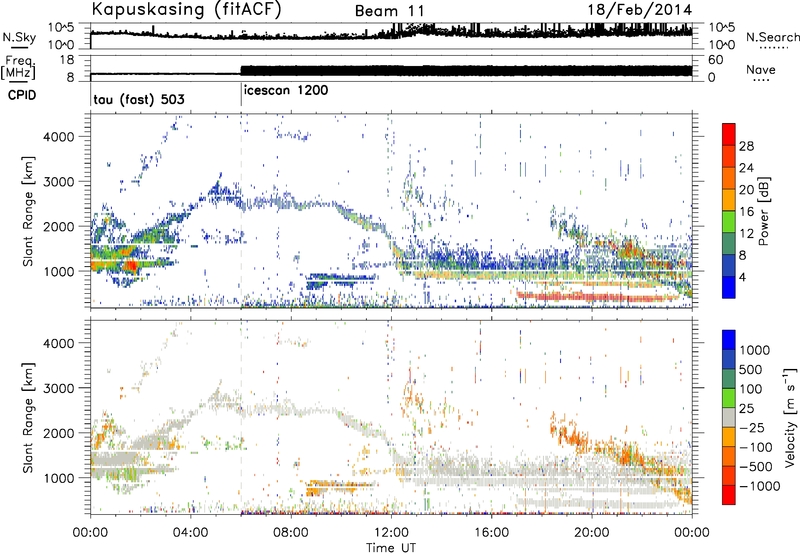Click the "Power [dB]" colorbar title
The height and width of the screenshot is (554, 800).
coord(763,211)
